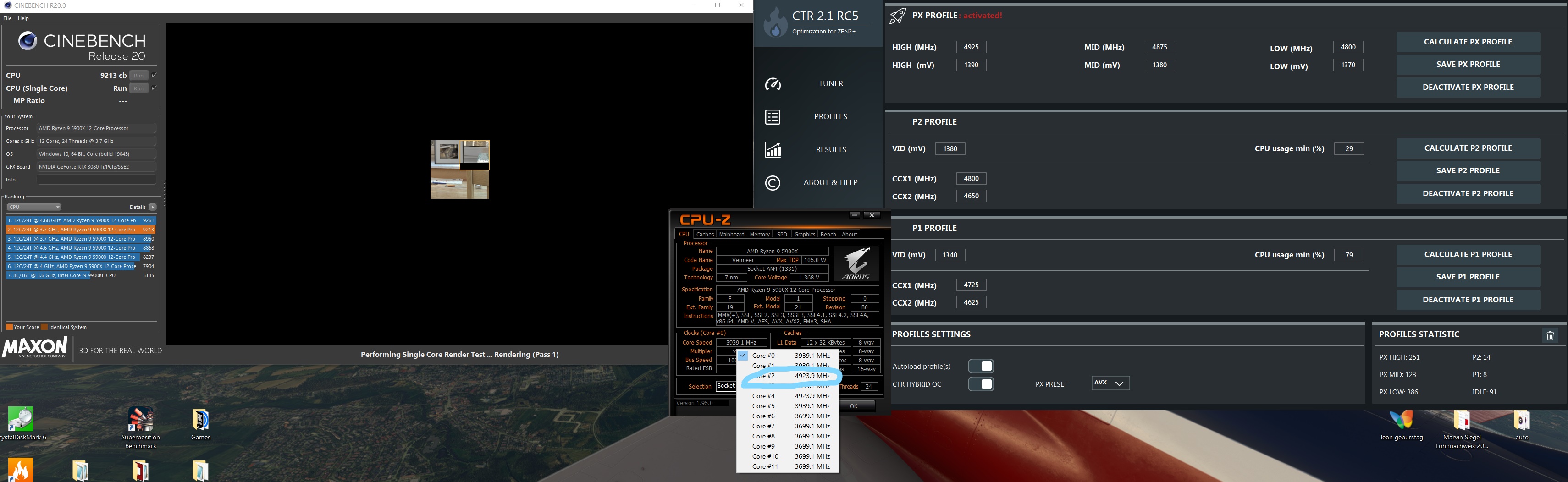
Task: Click CALCULATE P2 PROFILE button
Action: tap(1468, 148)
